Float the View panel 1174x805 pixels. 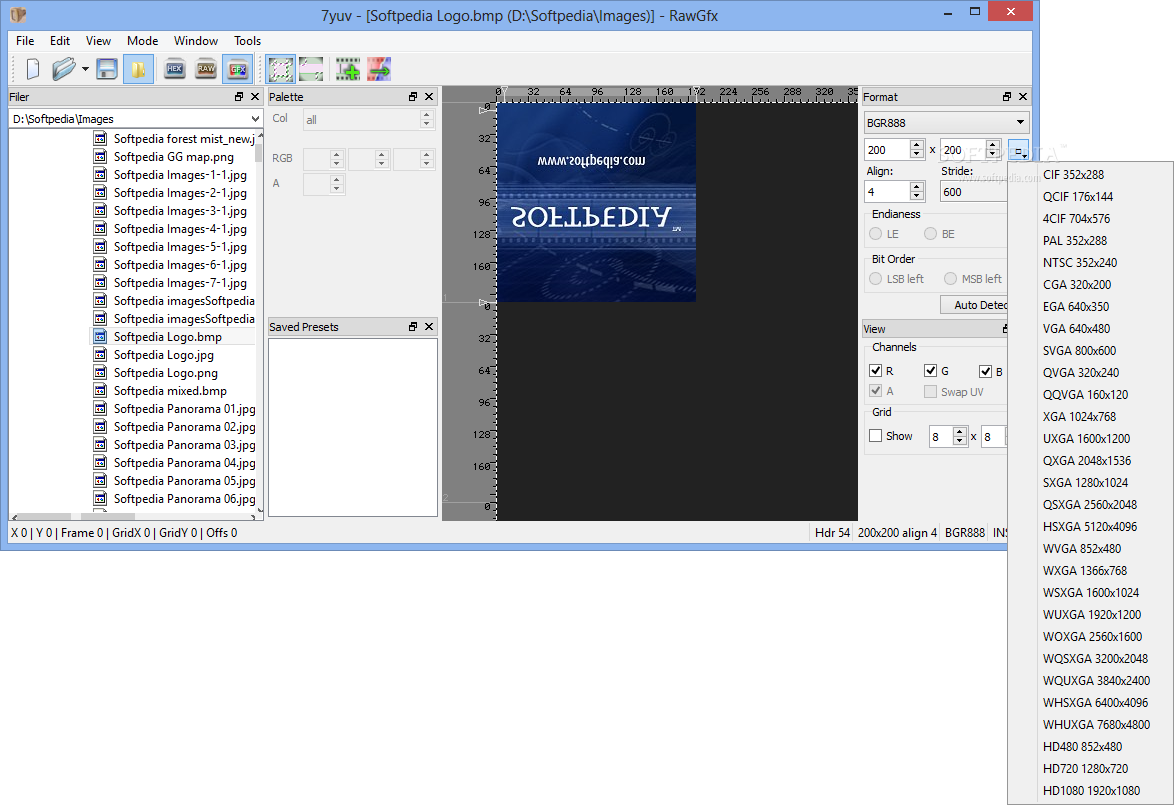tap(1006, 329)
